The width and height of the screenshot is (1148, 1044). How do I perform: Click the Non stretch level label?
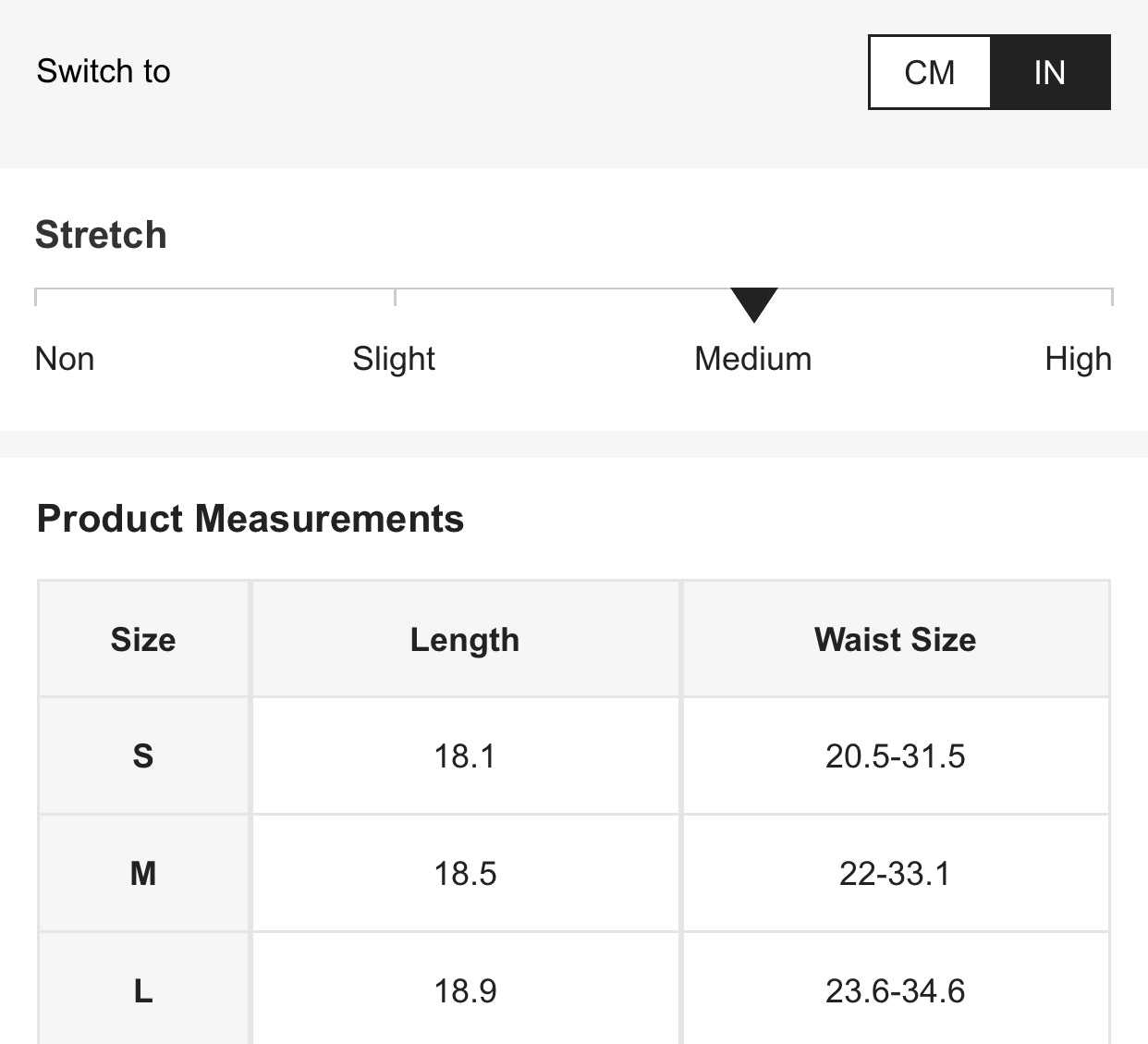(x=65, y=359)
